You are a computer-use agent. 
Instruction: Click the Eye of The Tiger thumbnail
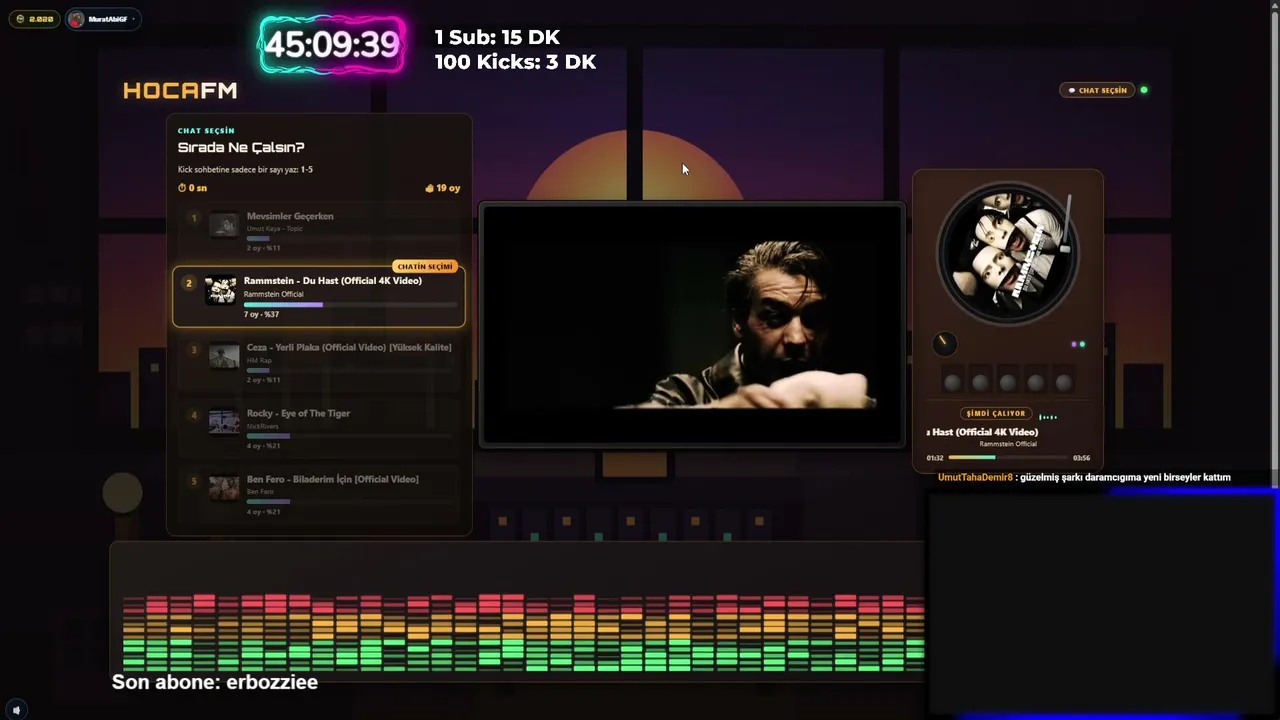224,422
